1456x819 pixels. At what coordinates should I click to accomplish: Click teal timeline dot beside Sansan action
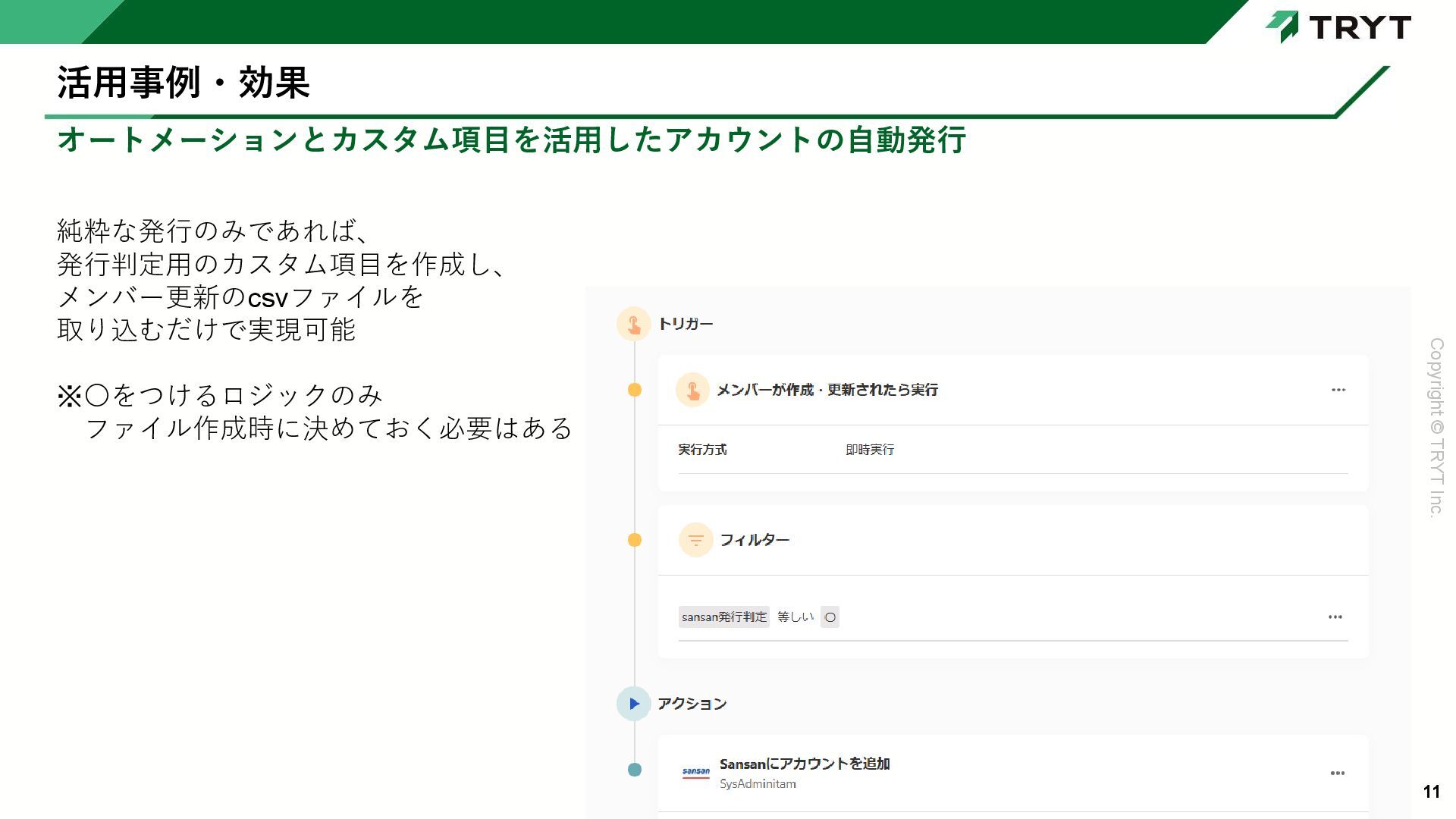pos(635,770)
